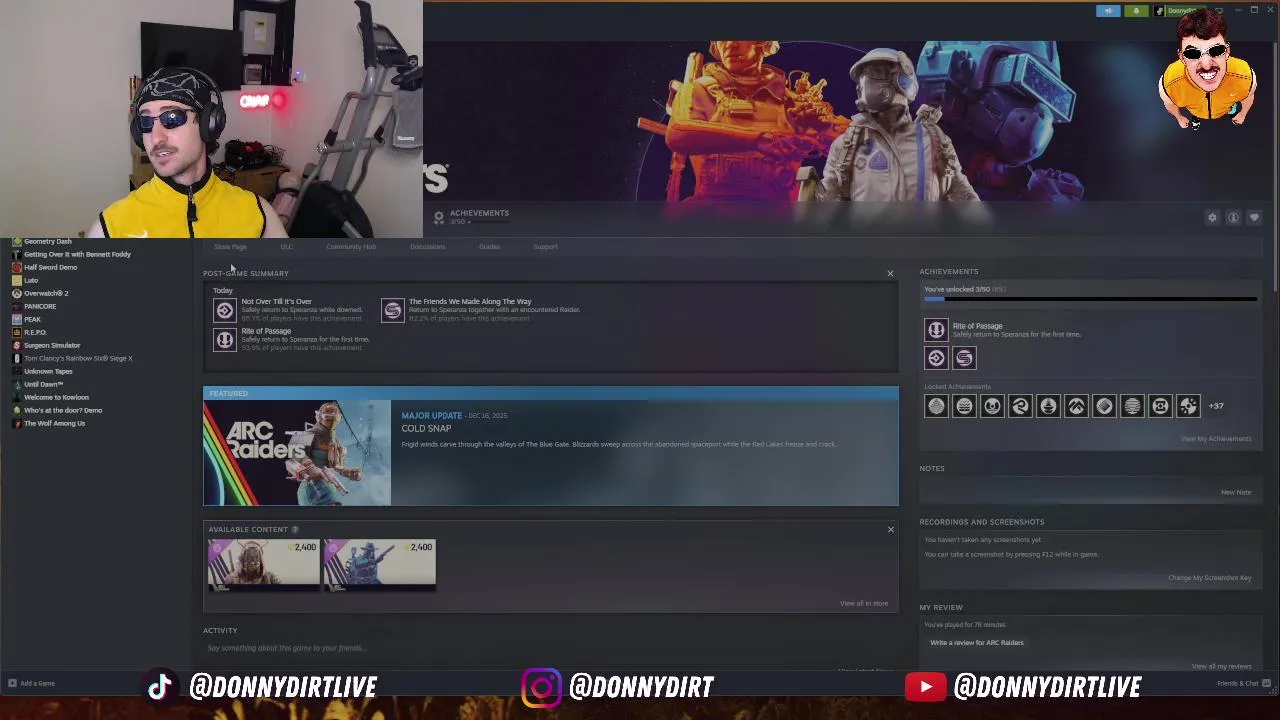This screenshot has width=1280, height=720.
Task: Click fifth locked achievement icon
Action: 1048,406
